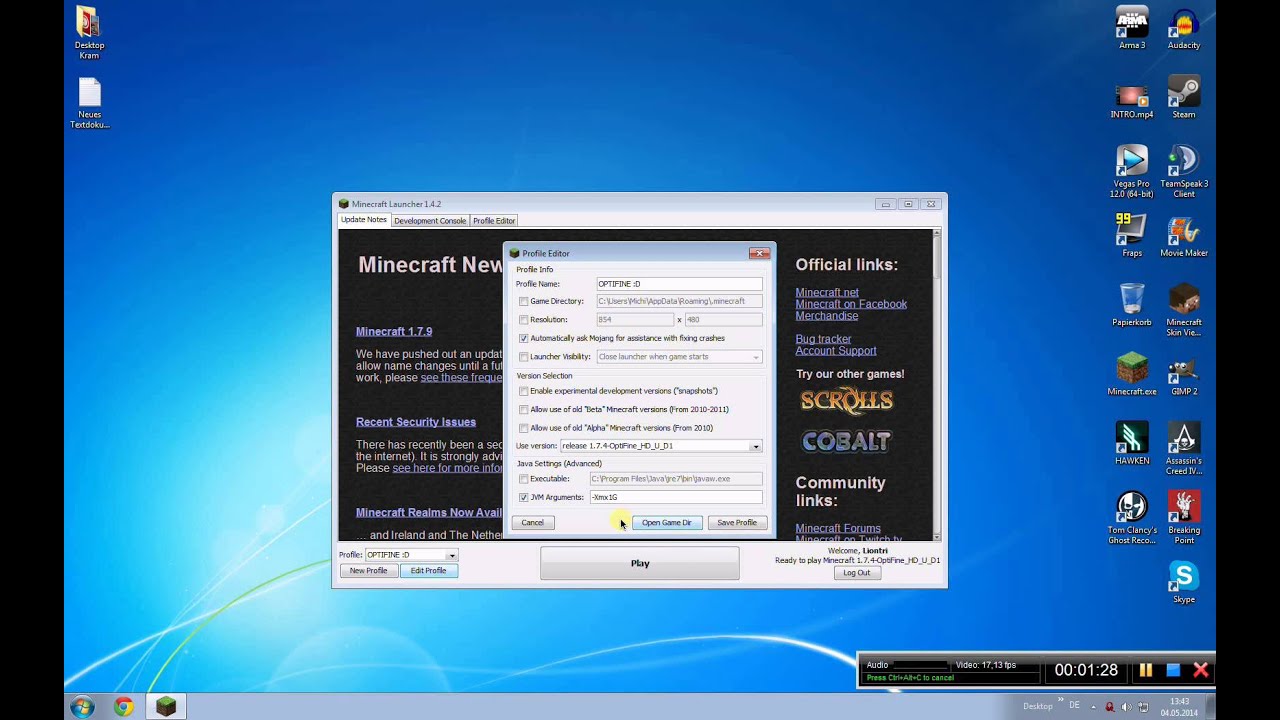The image size is (1280, 720).
Task: Open the Use version dropdown
Action: coord(661,446)
